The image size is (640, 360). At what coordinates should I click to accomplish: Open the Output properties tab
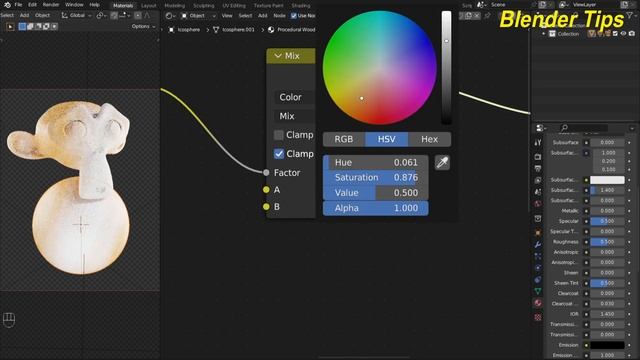538,168
